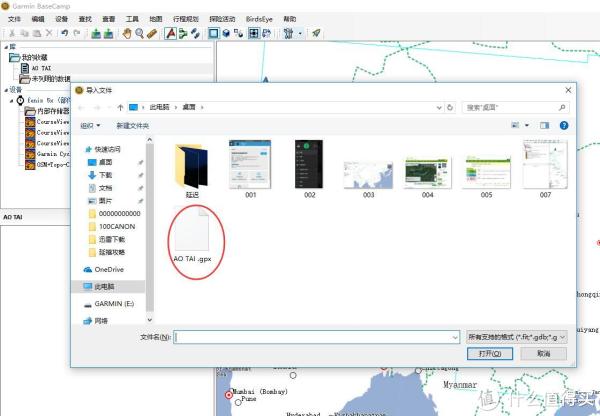600x416 pixels.
Task: Open the 文件 menu
Action: pyautogui.click(x=14, y=19)
